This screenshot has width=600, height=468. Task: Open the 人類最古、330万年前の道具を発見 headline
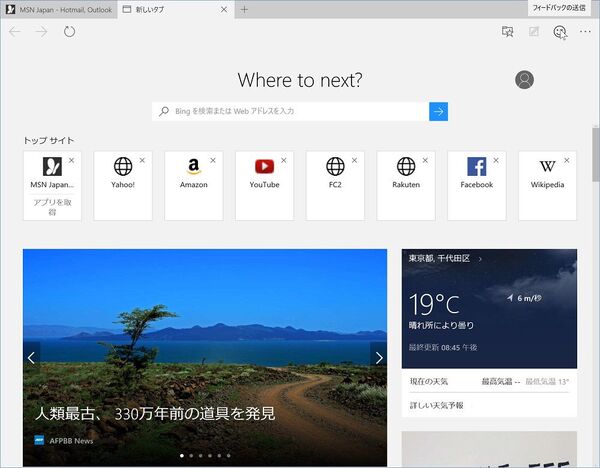pos(155,414)
